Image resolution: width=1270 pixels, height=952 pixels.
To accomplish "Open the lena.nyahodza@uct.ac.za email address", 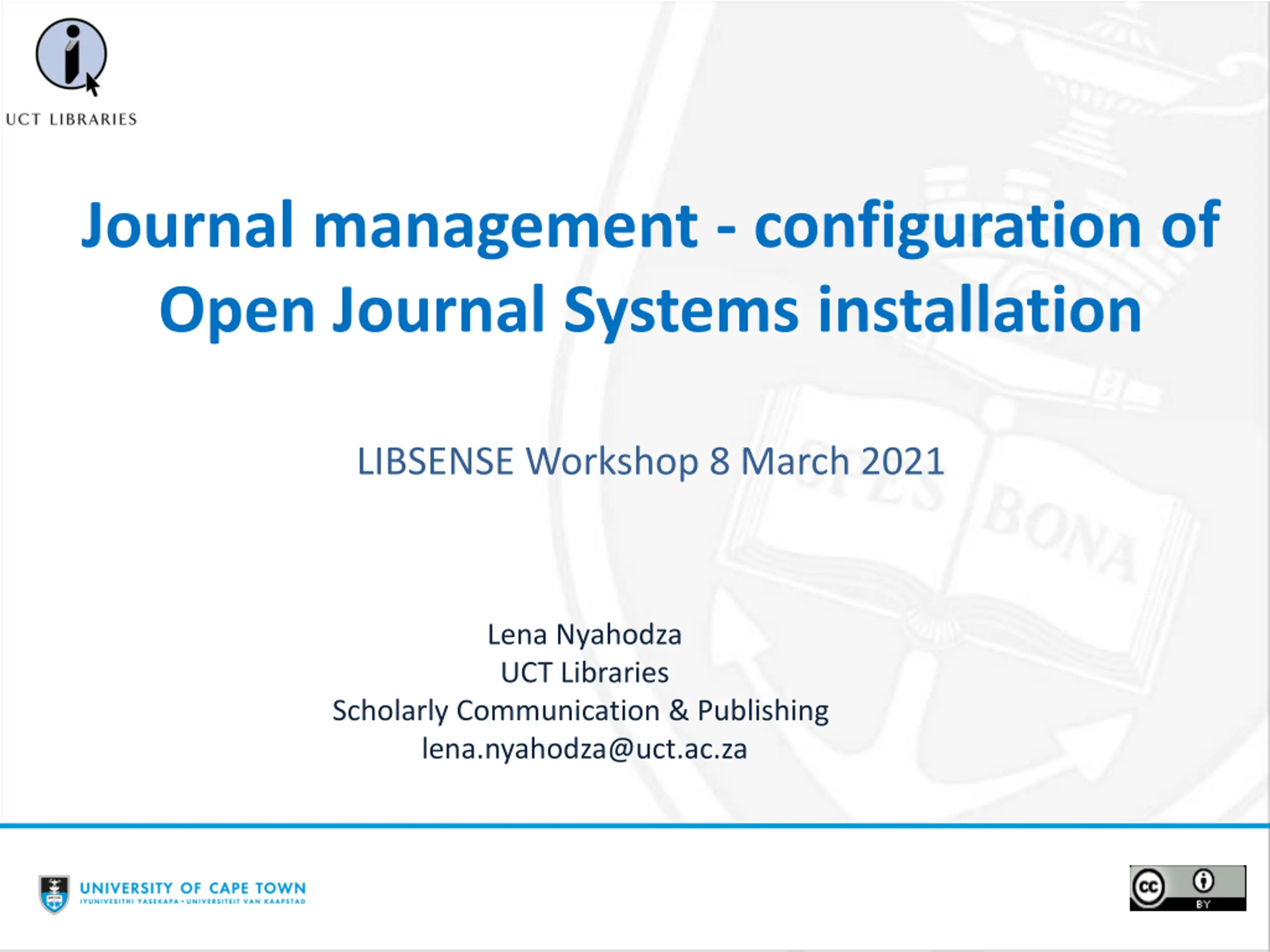I will tap(584, 749).
